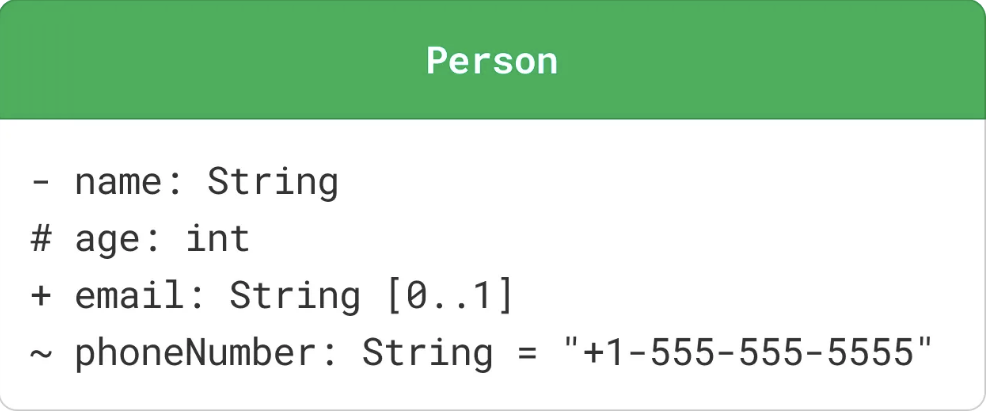This screenshot has width=992, height=416.
Task: Click the minus private visibility symbol
Action: (x=41, y=183)
